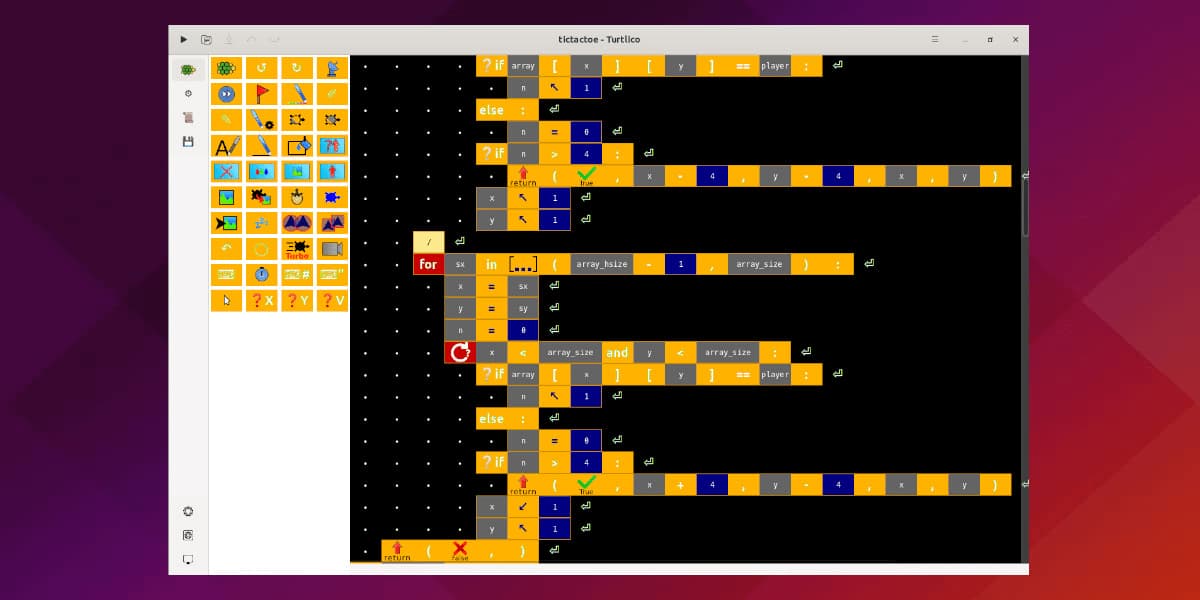The image size is (1200, 600).
Task: Choose the video camera block in the palette
Action: click(332, 249)
